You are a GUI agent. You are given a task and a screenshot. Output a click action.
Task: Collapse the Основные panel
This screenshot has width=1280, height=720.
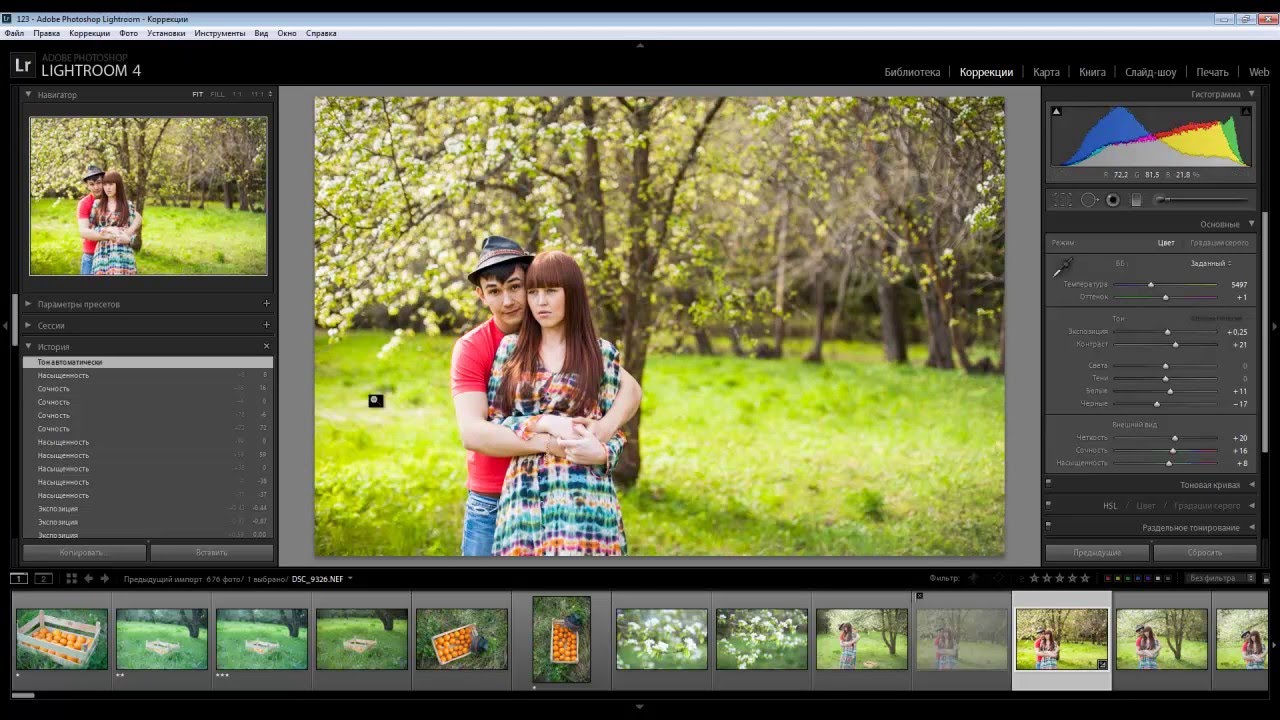pos(1251,224)
